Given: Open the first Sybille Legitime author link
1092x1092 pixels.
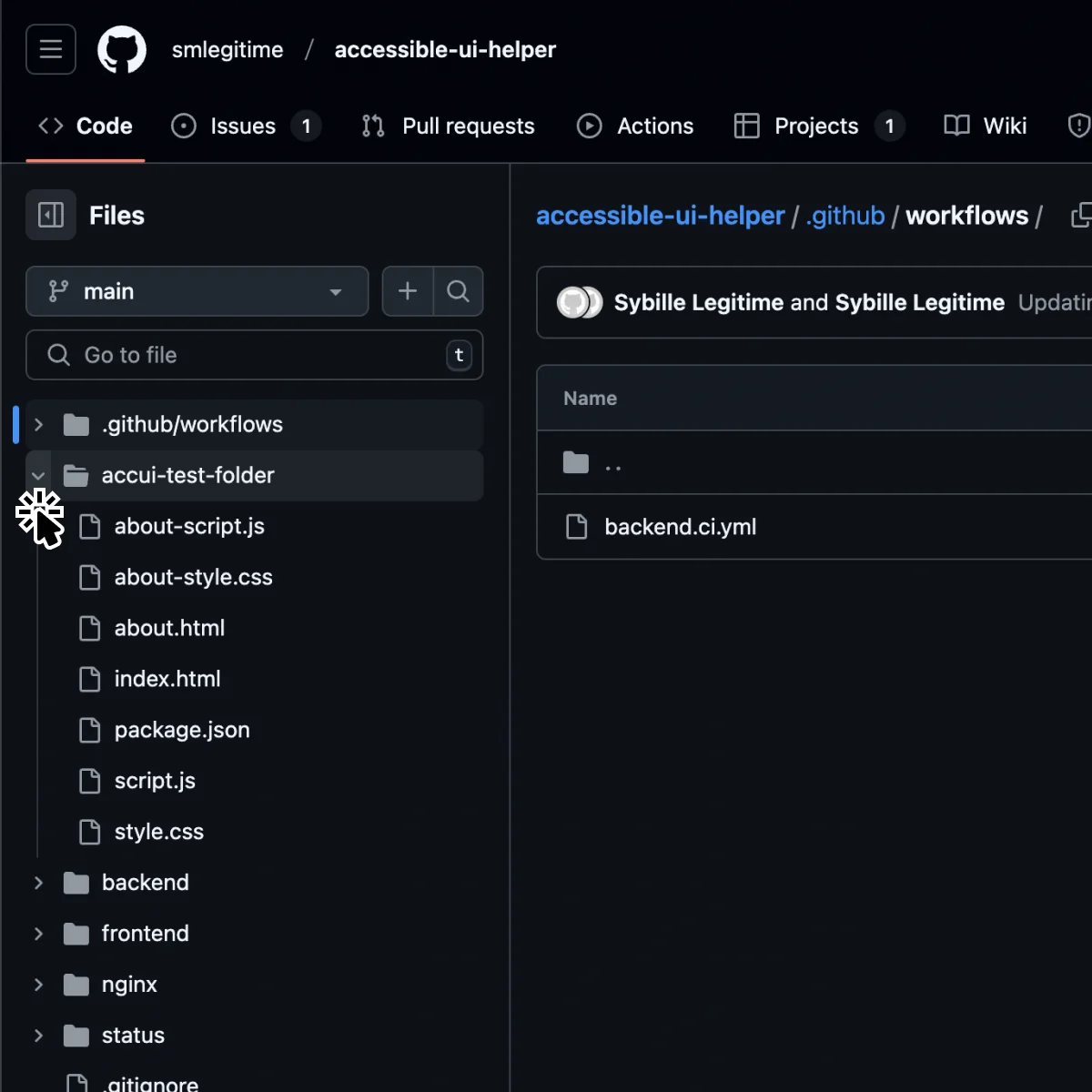Looking at the screenshot, I should tap(699, 302).
